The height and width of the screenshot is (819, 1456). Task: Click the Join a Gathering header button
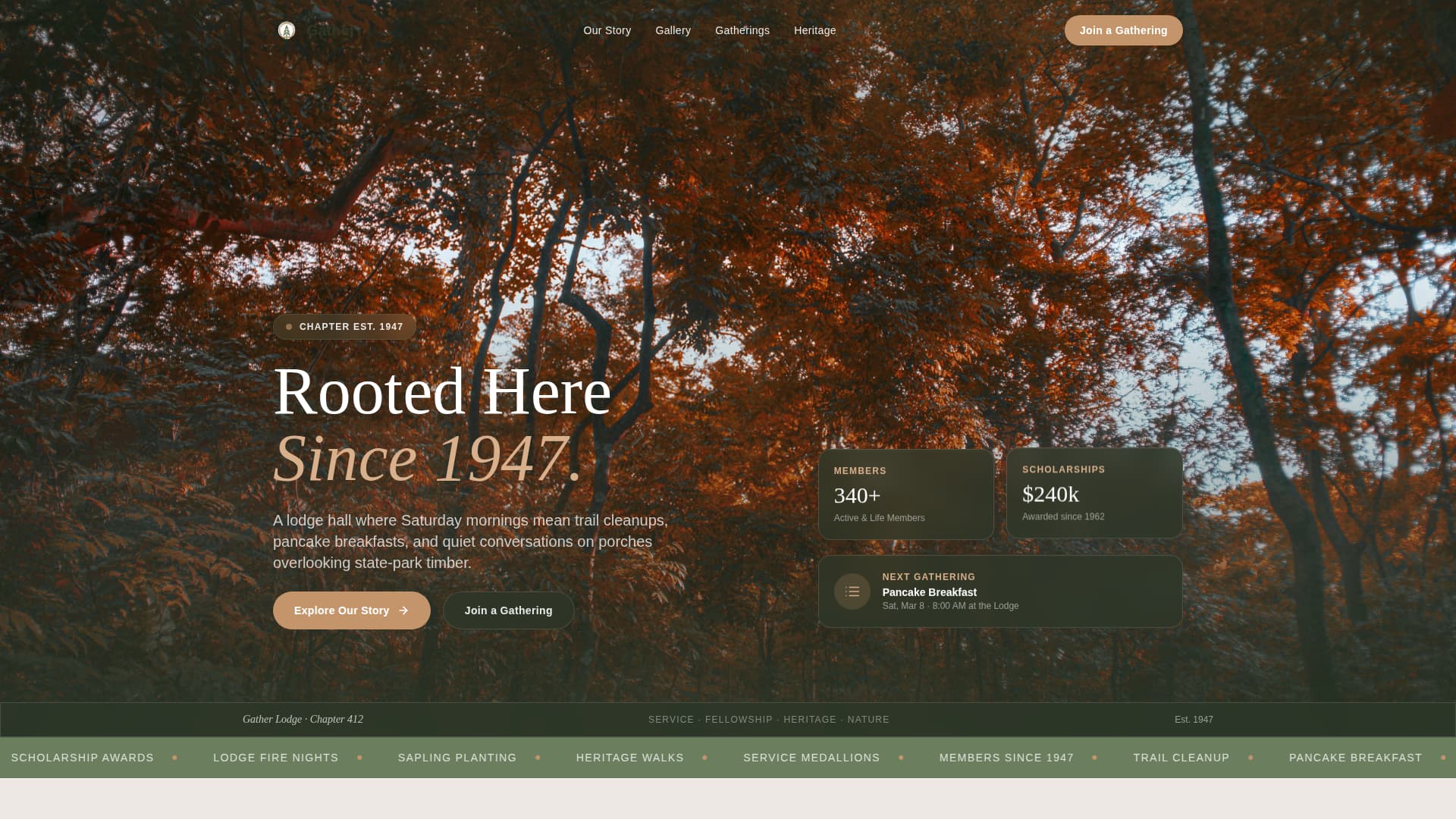[x=1123, y=30]
